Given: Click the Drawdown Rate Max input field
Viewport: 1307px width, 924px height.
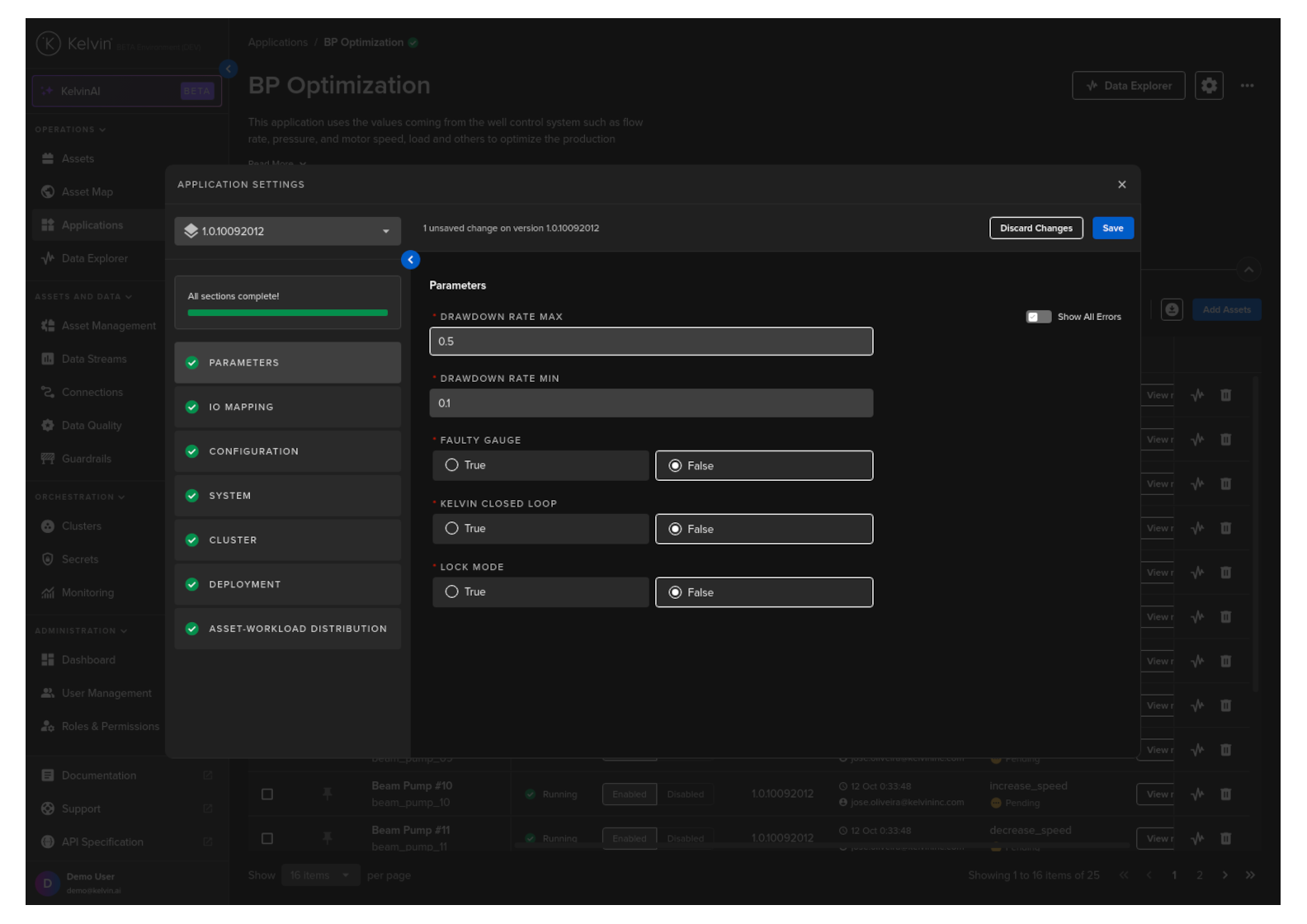Looking at the screenshot, I should click(x=650, y=342).
